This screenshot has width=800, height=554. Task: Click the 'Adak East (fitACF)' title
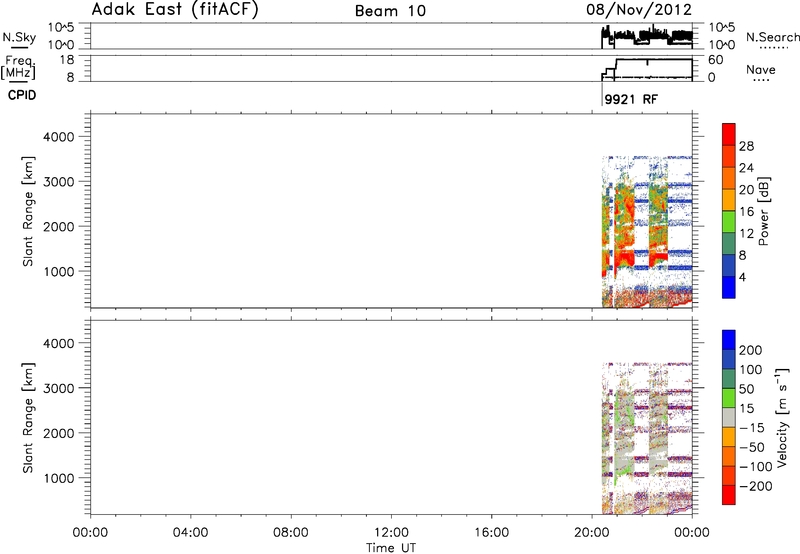tap(174, 9)
